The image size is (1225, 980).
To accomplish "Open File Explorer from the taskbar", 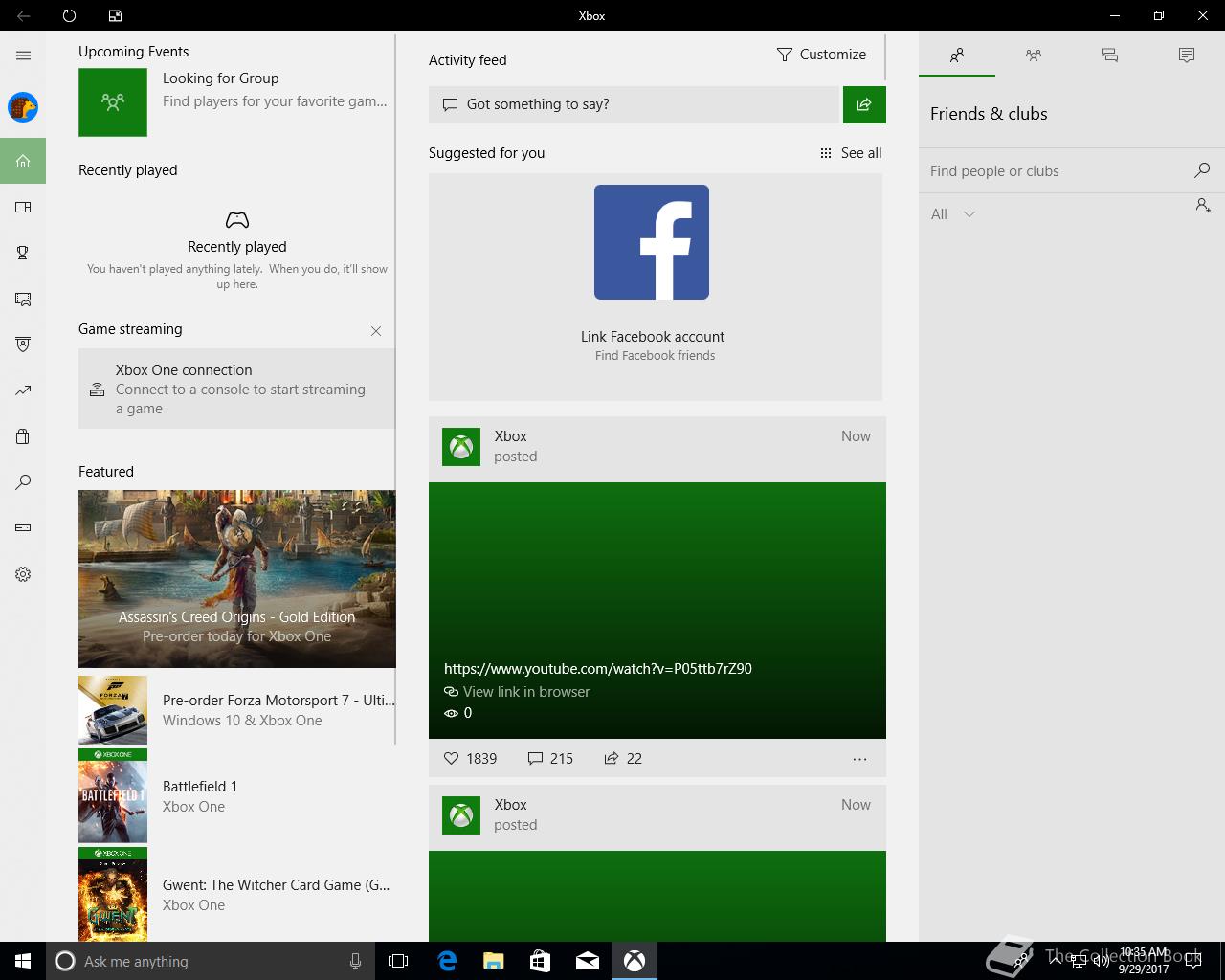I will point(494,961).
